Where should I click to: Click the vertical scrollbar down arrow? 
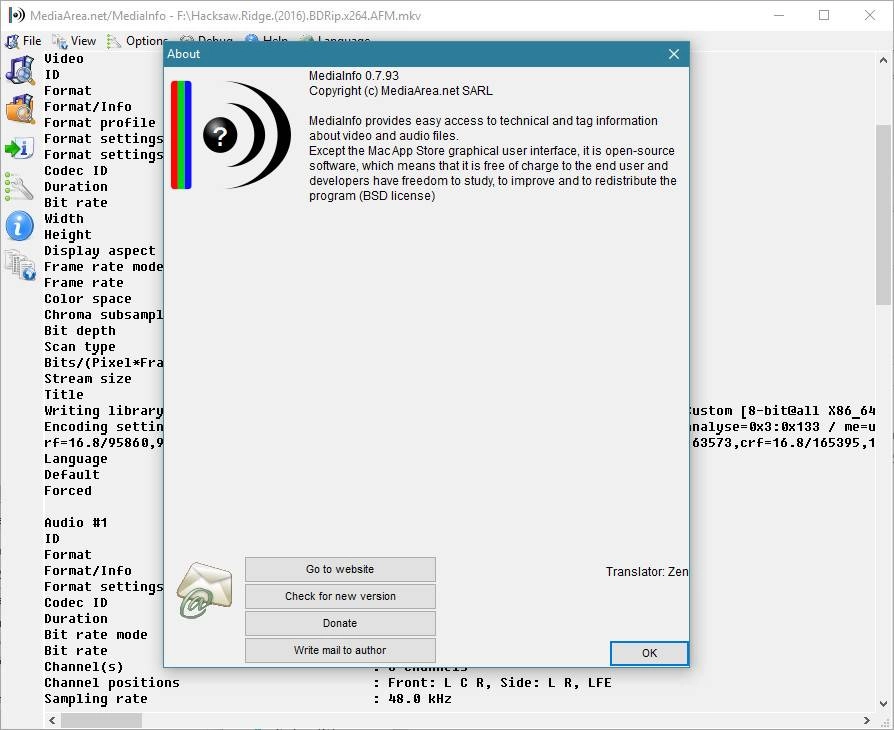coord(883,704)
